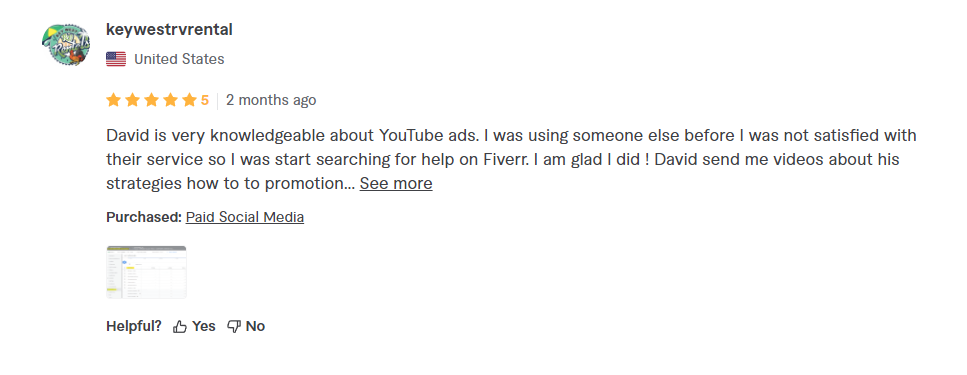
Task: Click the United States flag icon
Action: 116,59
